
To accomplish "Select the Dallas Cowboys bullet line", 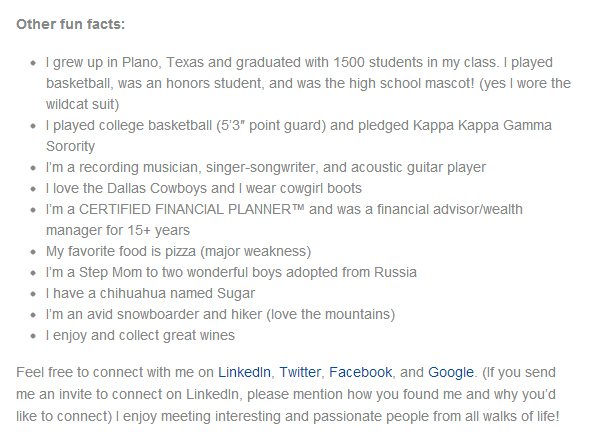I will 204,188.
